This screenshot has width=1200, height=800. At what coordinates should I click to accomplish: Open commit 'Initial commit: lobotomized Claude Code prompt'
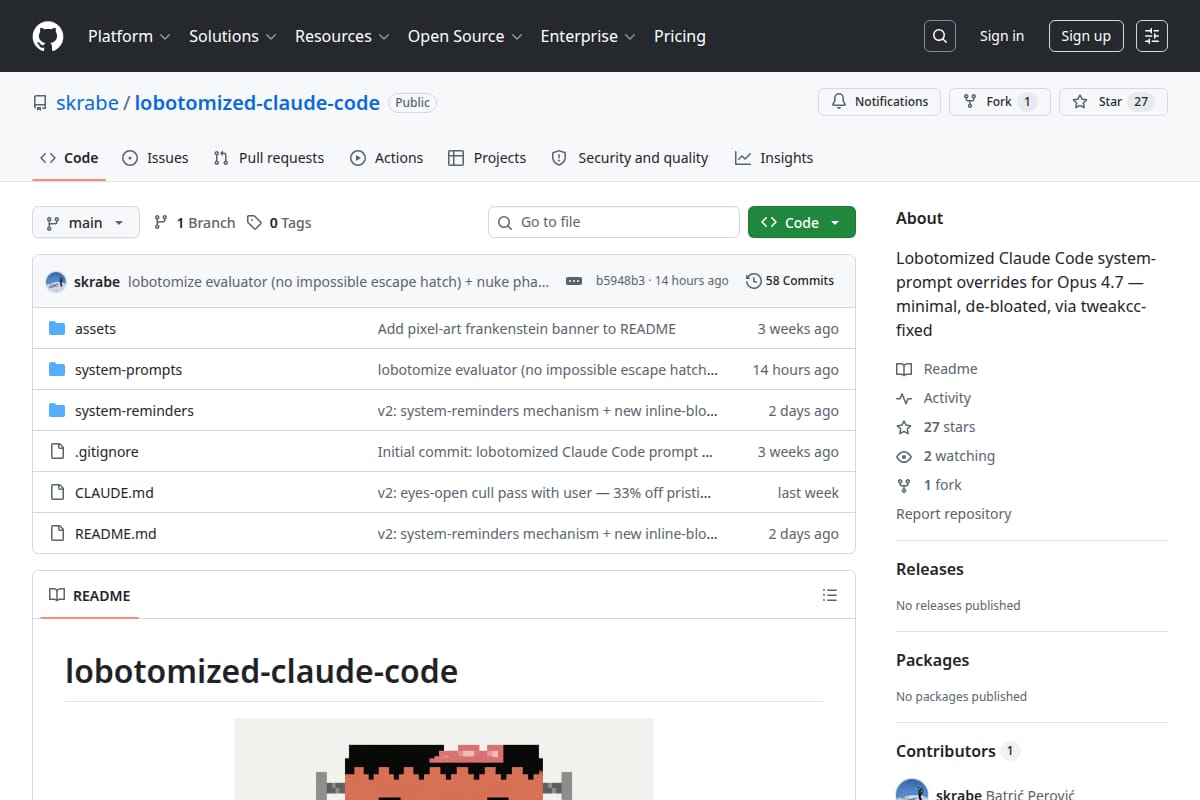(x=546, y=452)
